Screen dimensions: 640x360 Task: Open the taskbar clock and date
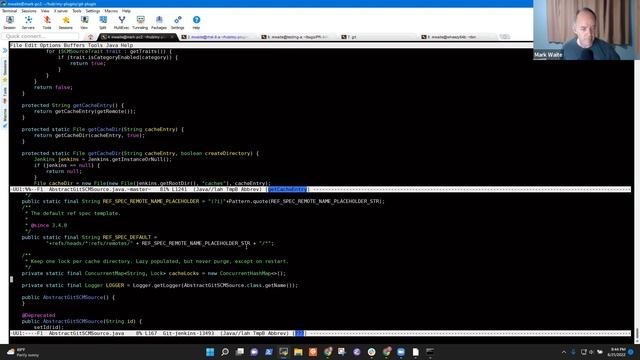pyautogui.click(x=616, y=352)
